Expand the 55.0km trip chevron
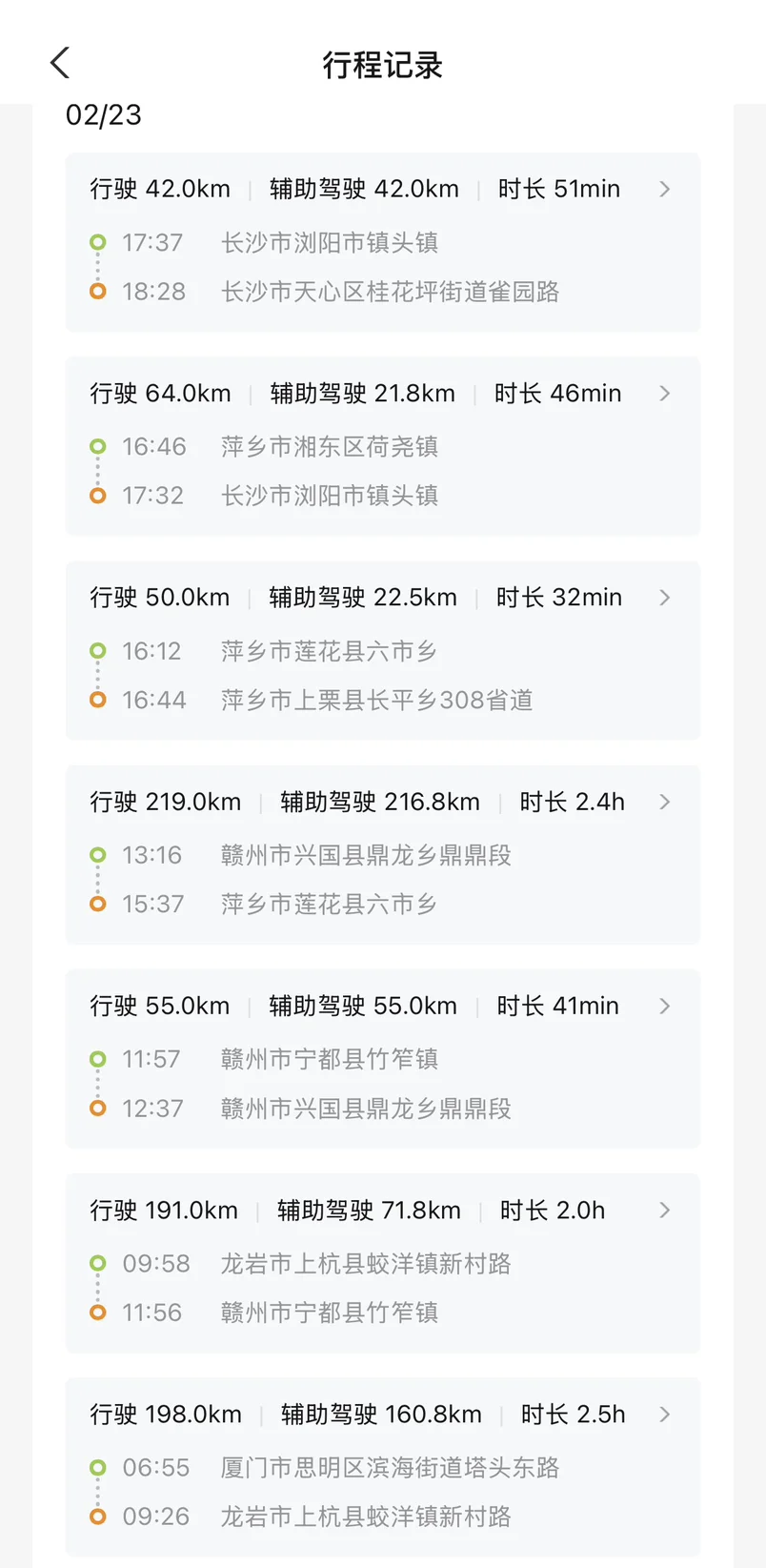The image size is (766, 1568). [x=665, y=1007]
